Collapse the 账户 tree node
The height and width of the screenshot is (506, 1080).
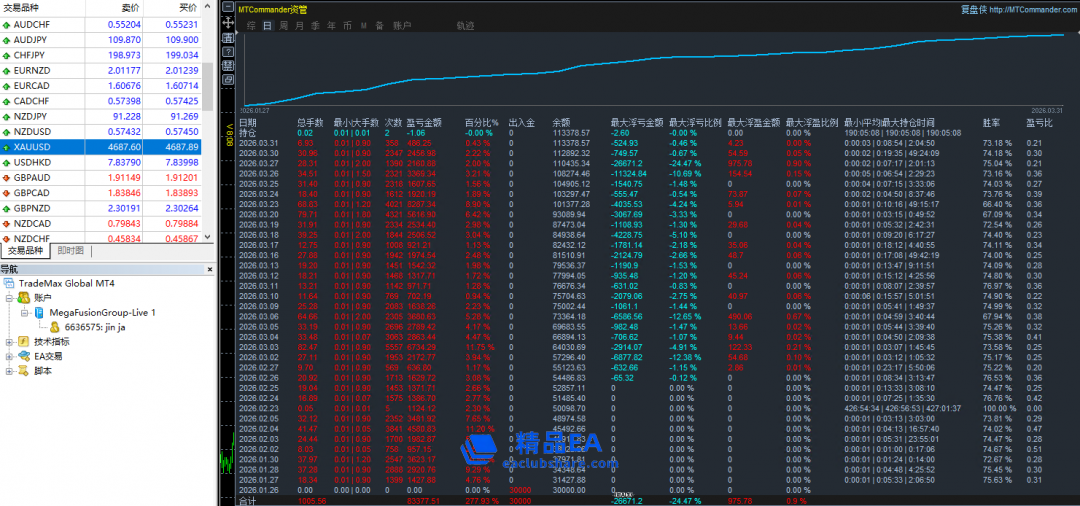click(x=9, y=298)
